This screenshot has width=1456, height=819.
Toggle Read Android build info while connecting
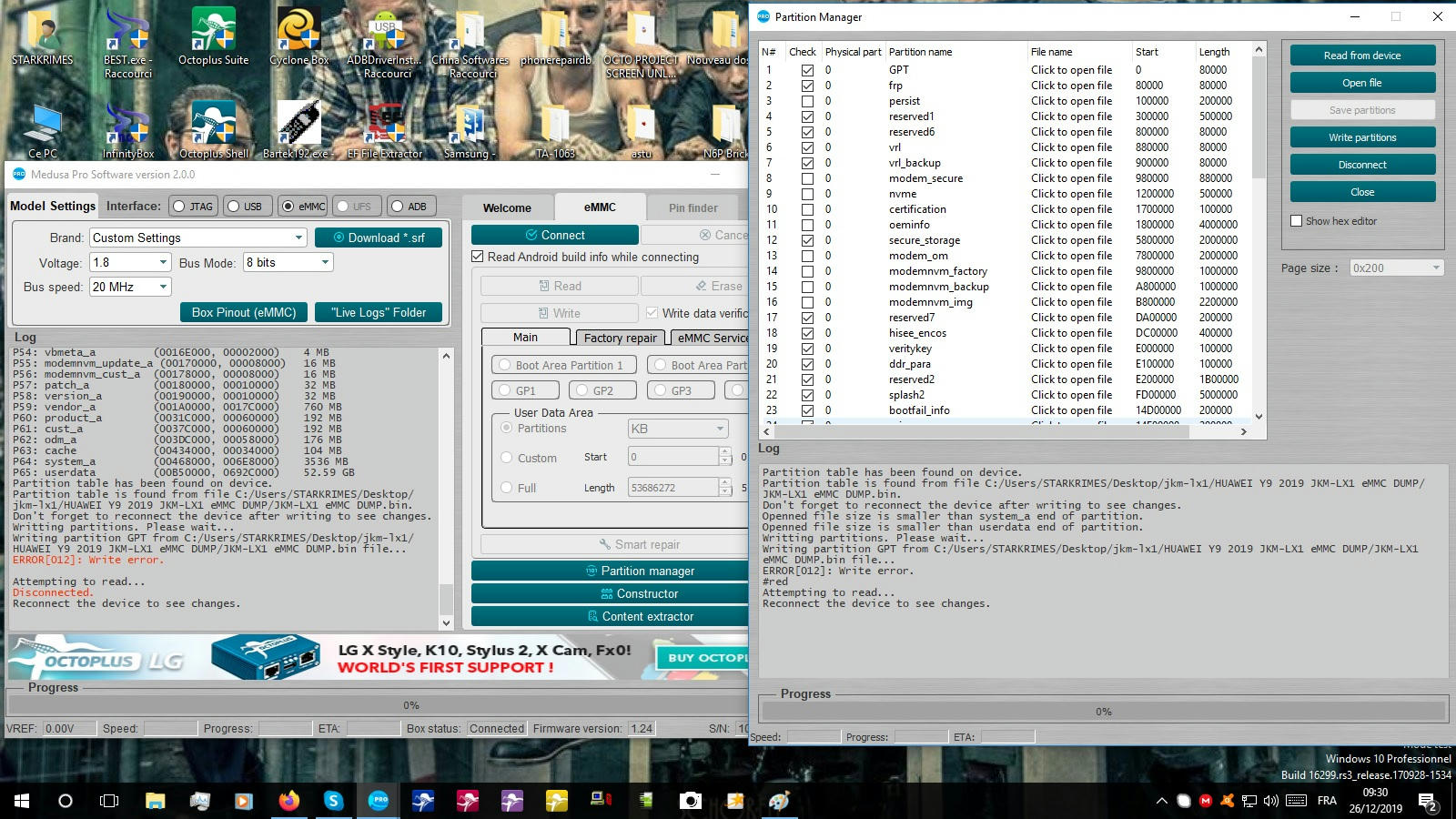click(478, 257)
